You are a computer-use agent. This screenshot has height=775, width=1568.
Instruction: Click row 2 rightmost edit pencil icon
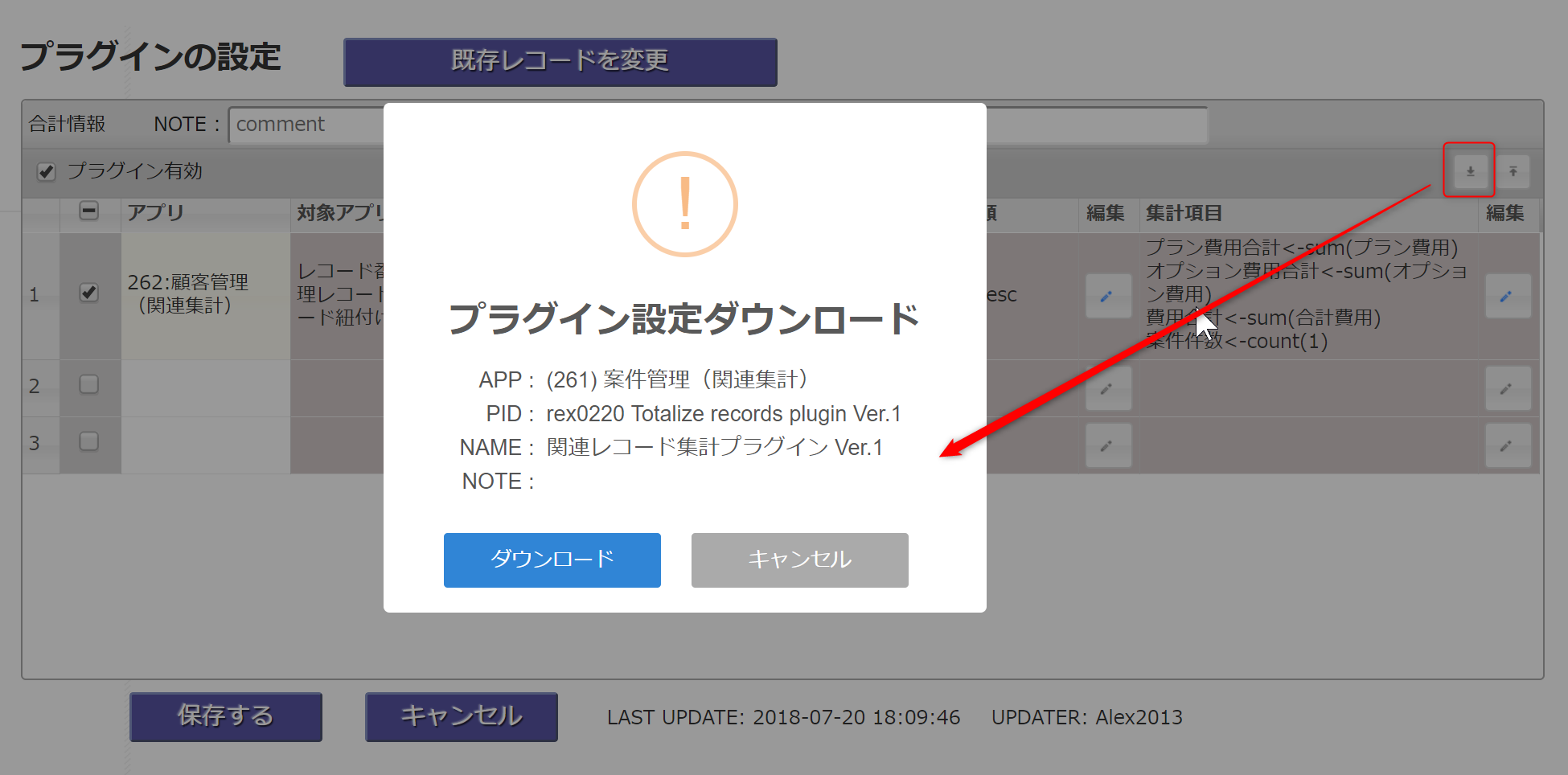[x=1508, y=388]
